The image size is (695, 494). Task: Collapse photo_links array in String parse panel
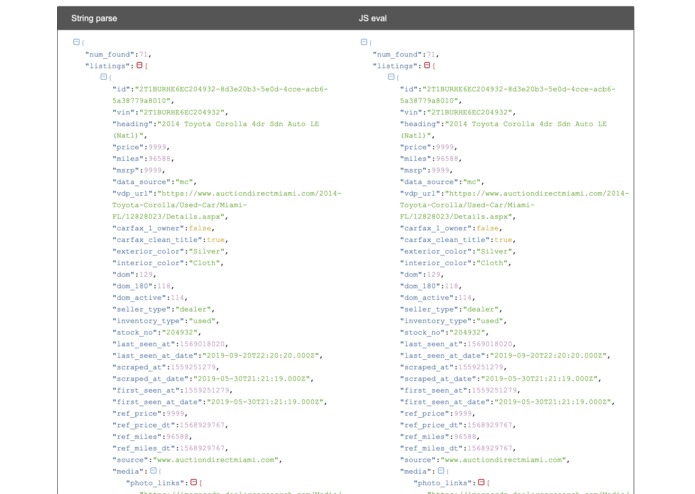(x=194, y=482)
